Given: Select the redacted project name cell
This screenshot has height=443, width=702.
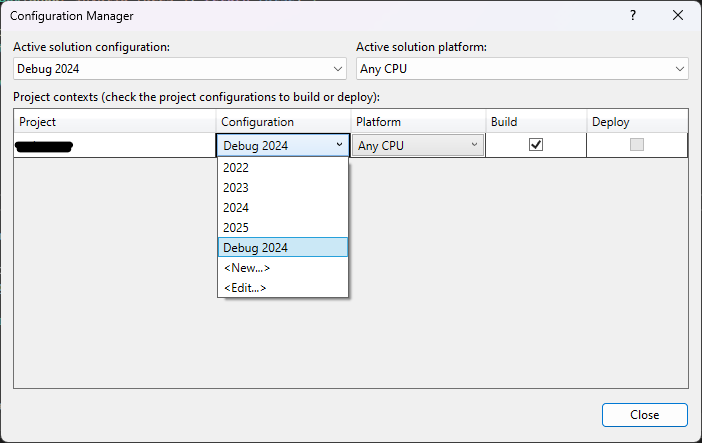Looking at the screenshot, I should [x=115, y=146].
